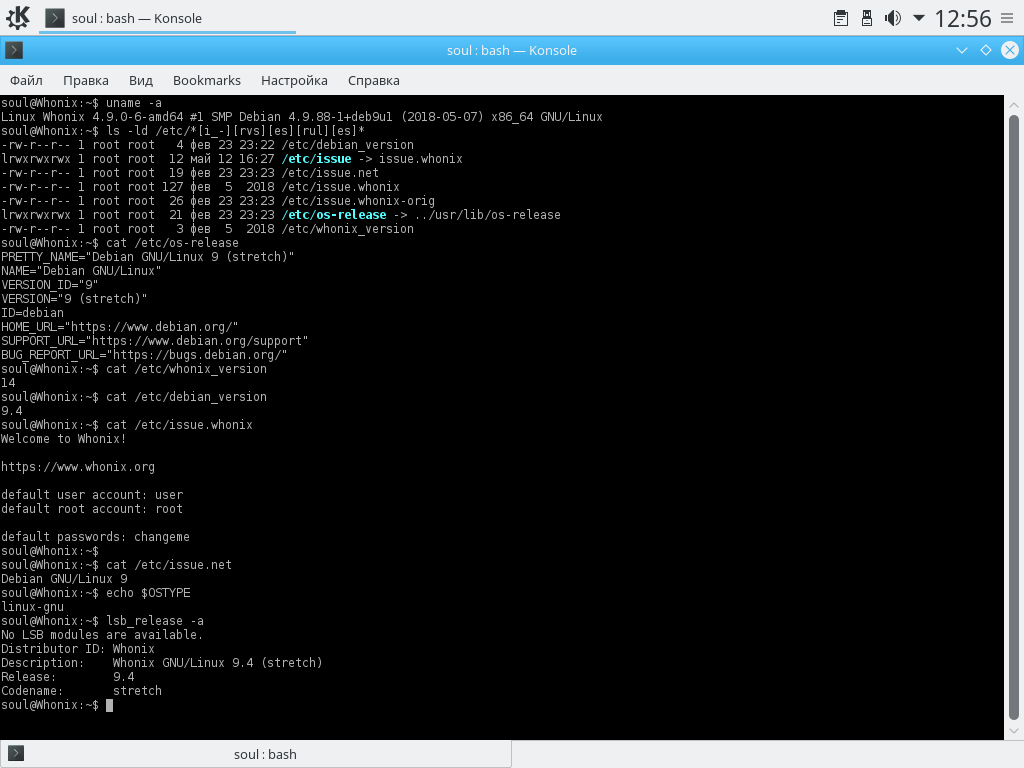Open the Правка menu

86,80
